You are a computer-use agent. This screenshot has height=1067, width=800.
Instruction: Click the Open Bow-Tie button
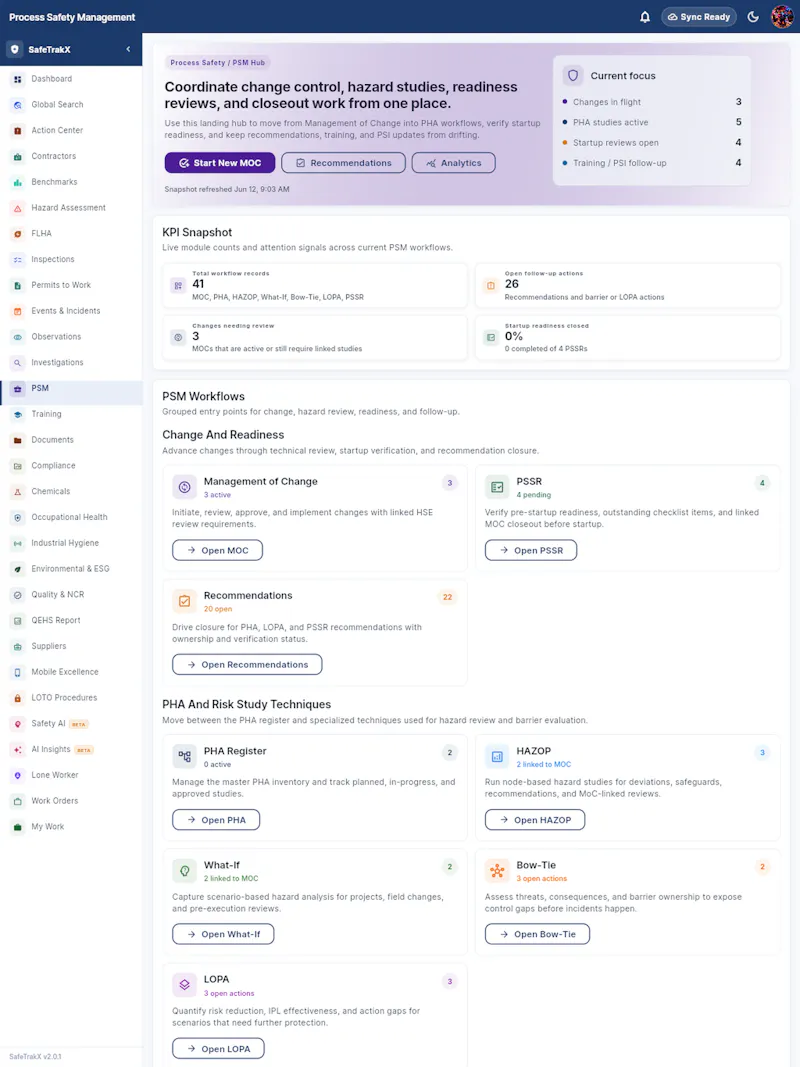(x=537, y=934)
